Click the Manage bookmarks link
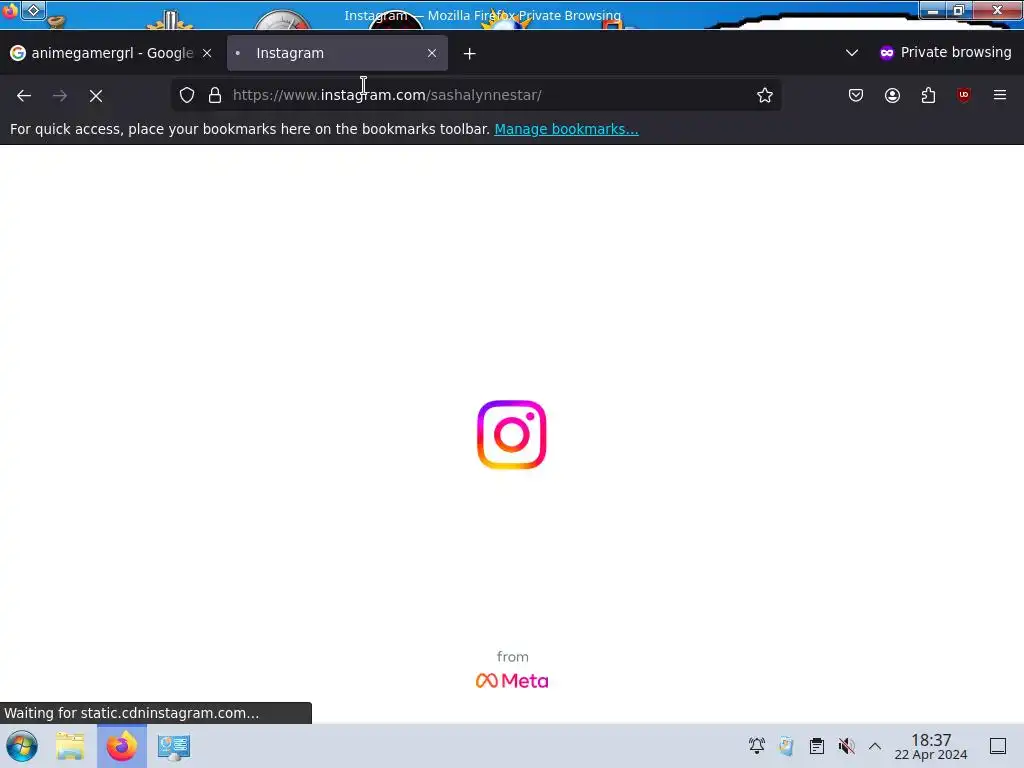The height and width of the screenshot is (768, 1024). click(566, 129)
